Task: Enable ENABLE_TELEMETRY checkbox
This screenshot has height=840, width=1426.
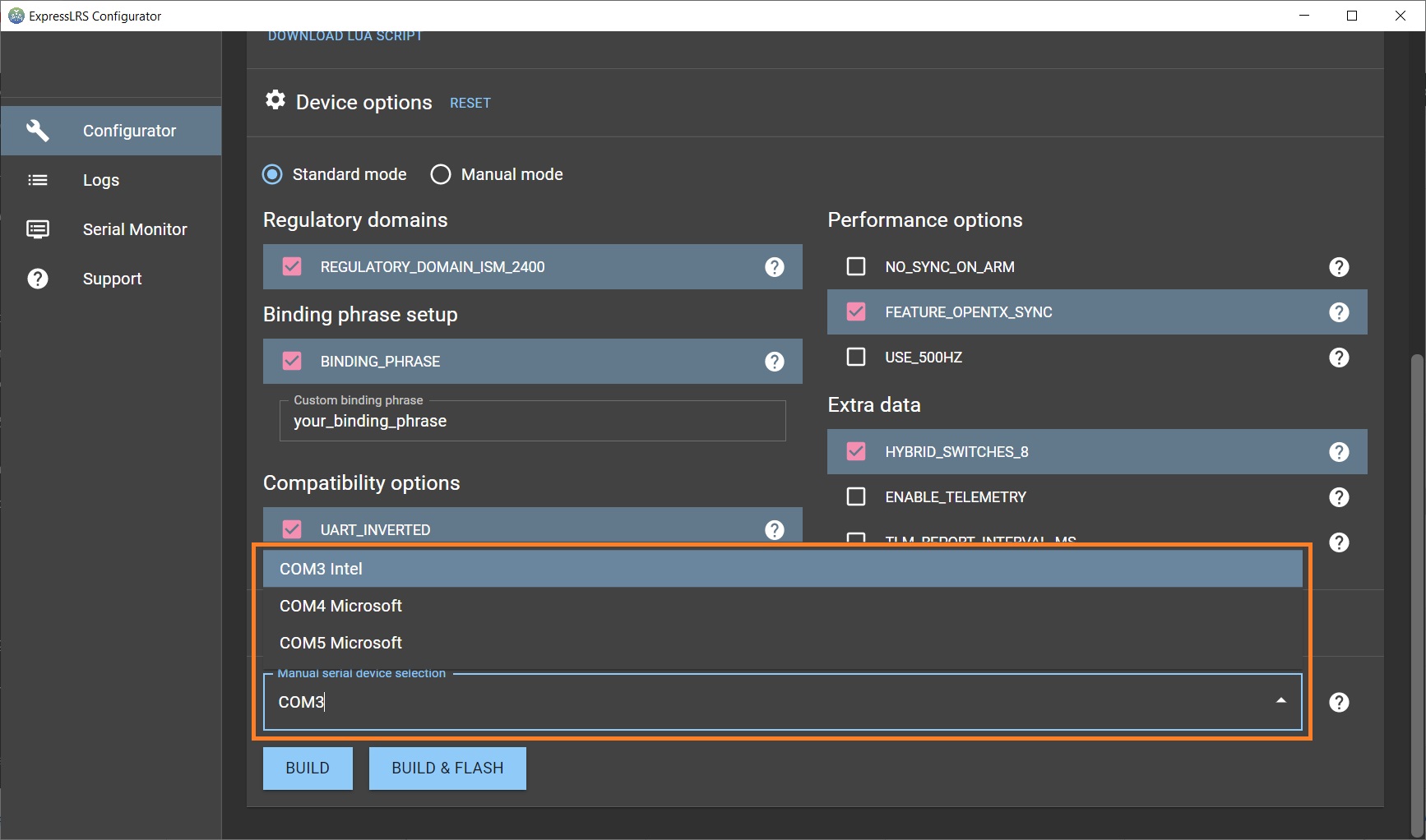Action: pyautogui.click(x=856, y=496)
